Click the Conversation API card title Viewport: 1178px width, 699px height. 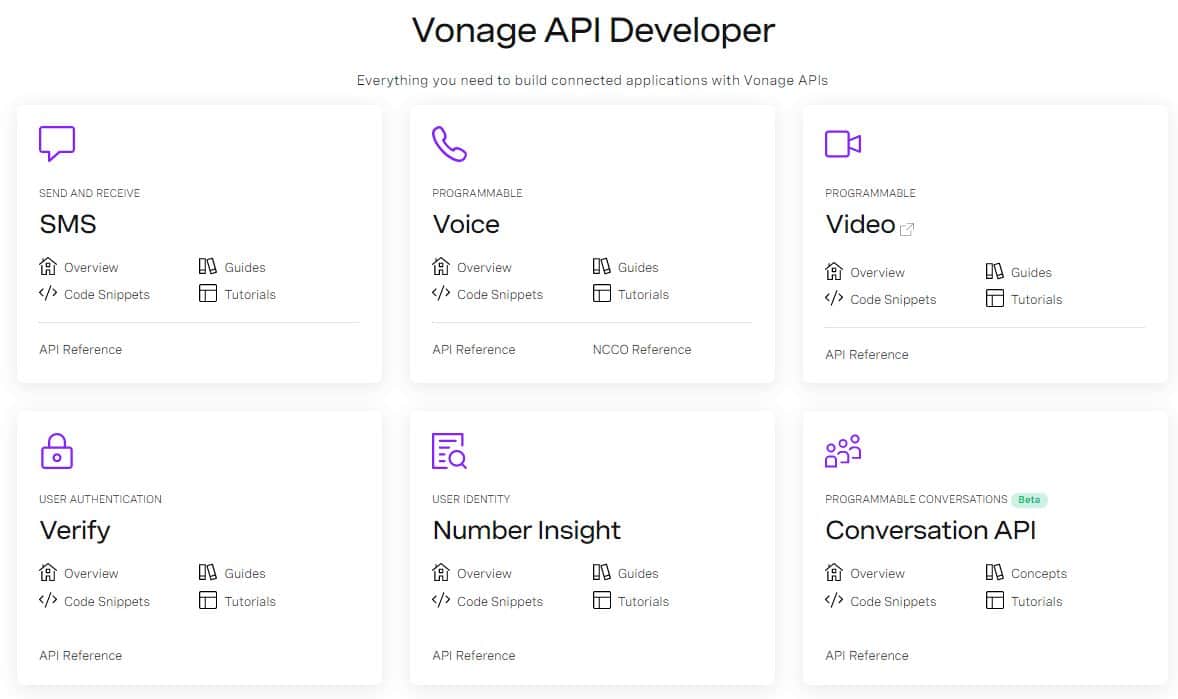tap(931, 531)
